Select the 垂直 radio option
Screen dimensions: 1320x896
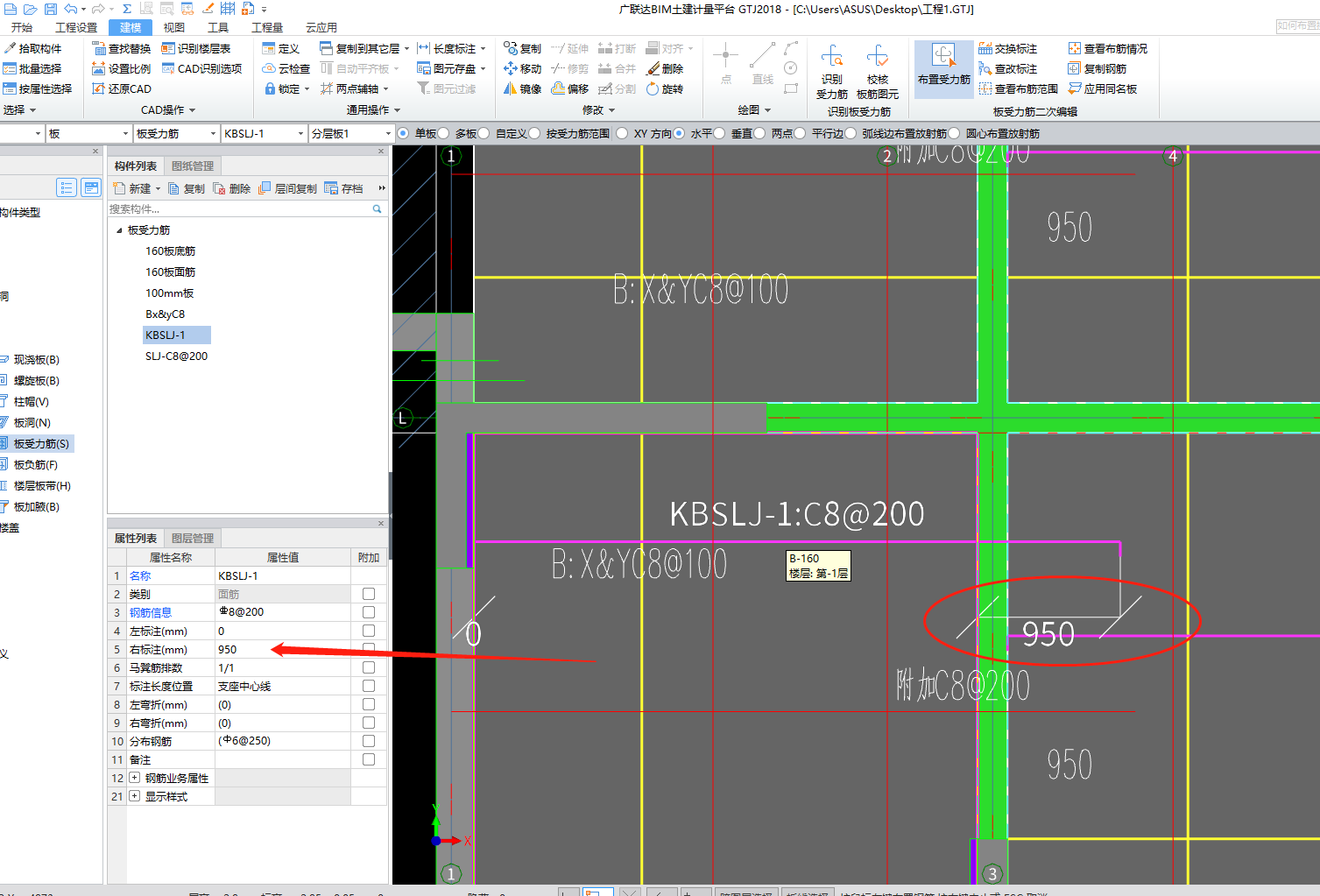coord(719,133)
